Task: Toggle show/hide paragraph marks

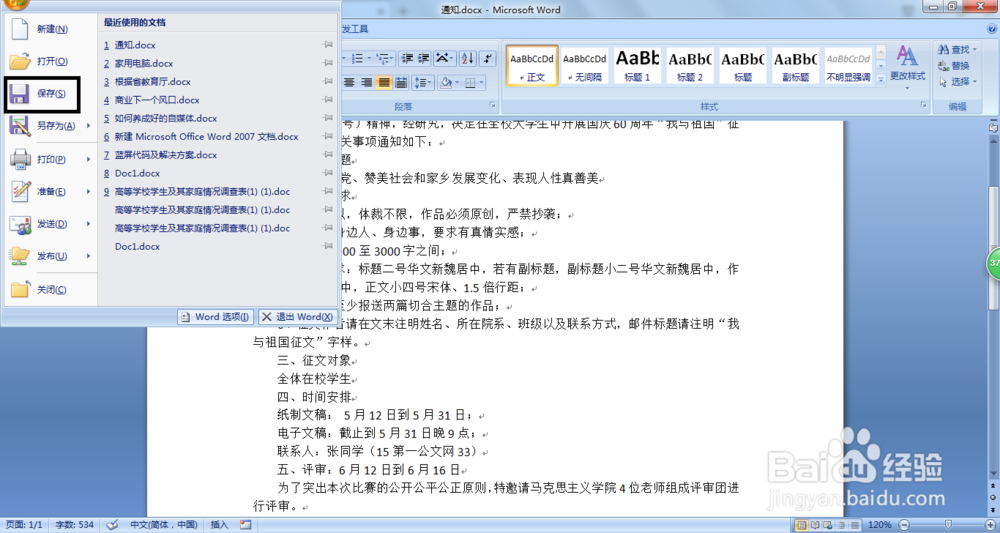Action: pos(488,59)
